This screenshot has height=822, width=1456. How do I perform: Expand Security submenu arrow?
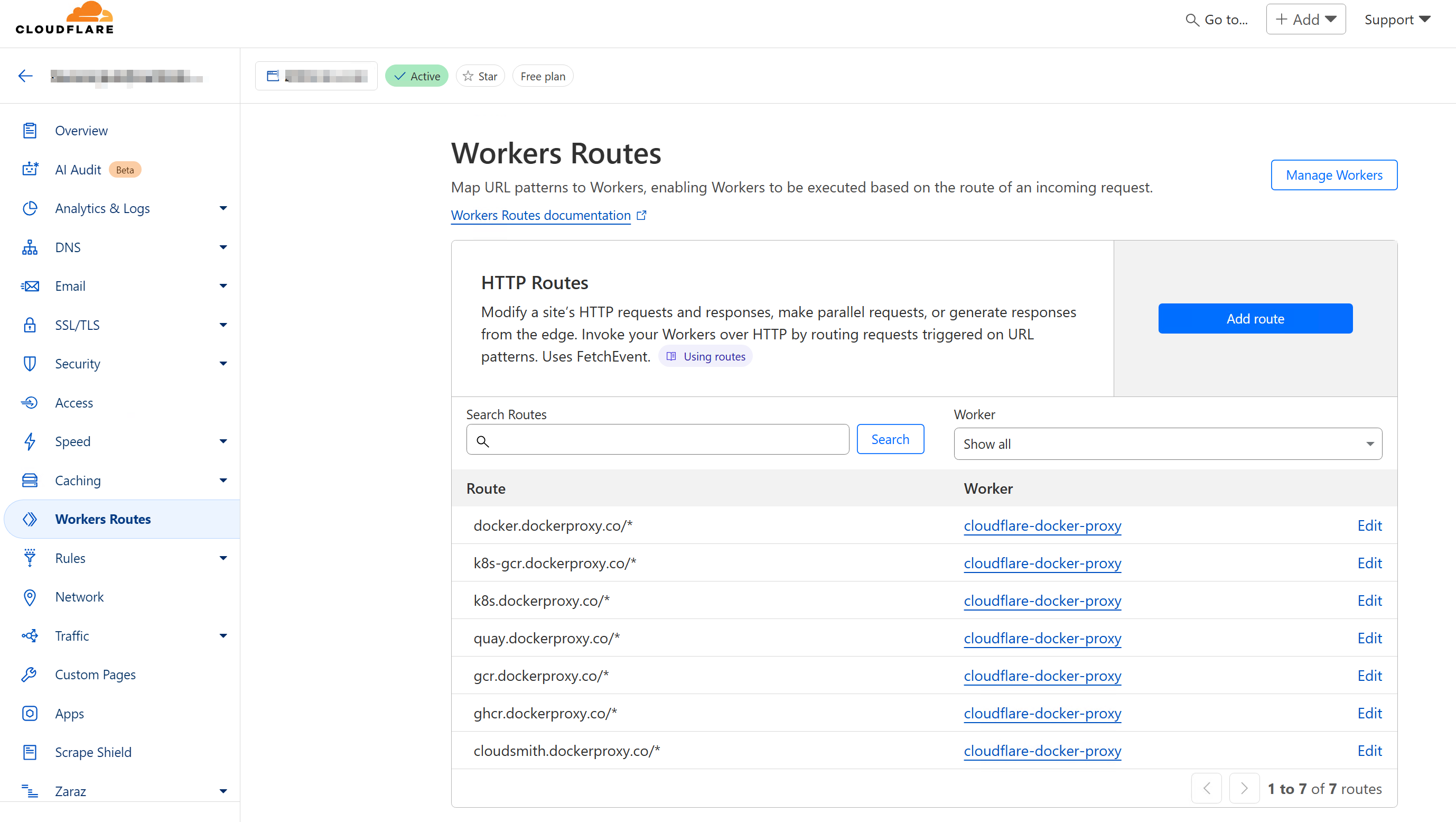pyautogui.click(x=223, y=364)
